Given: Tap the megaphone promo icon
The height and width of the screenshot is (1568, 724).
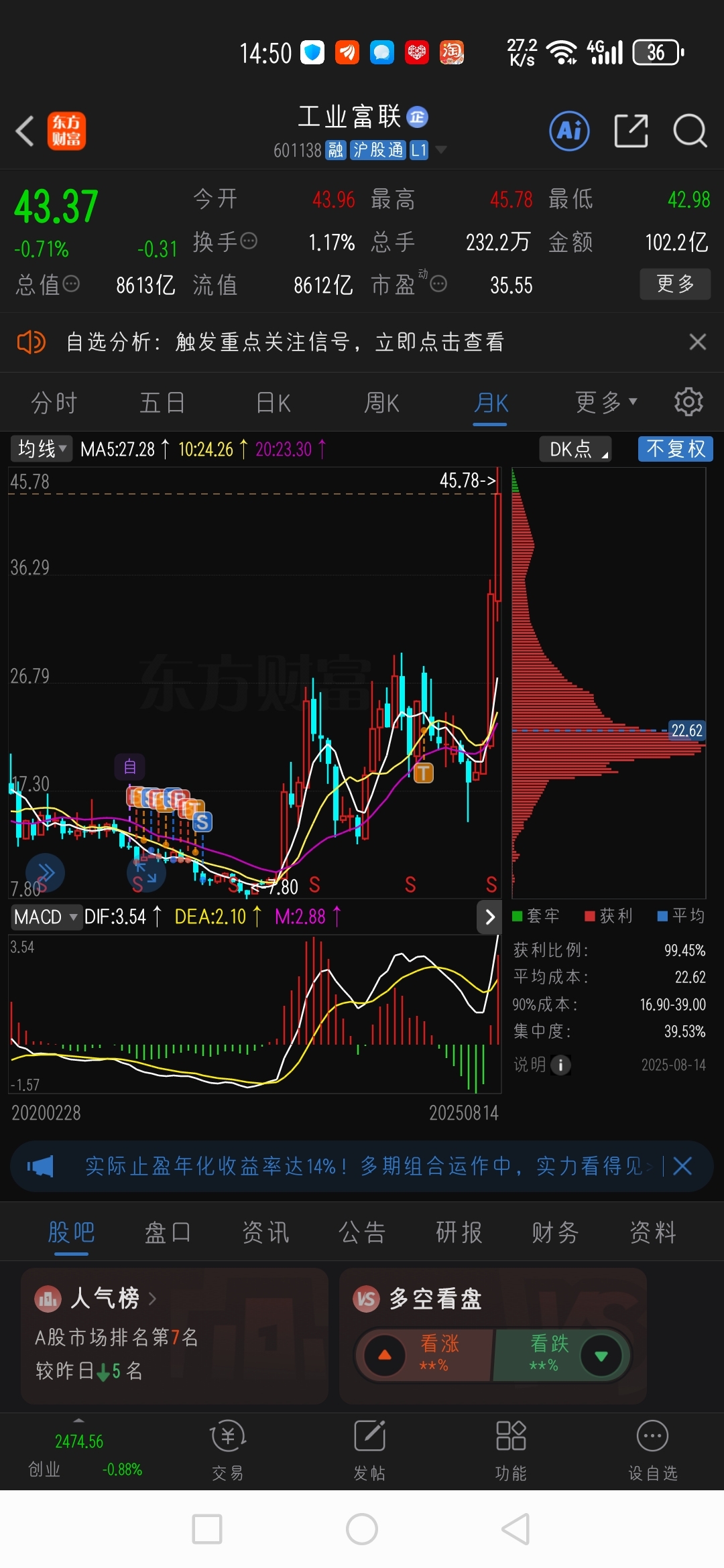Looking at the screenshot, I should (x=40, y=1167).
